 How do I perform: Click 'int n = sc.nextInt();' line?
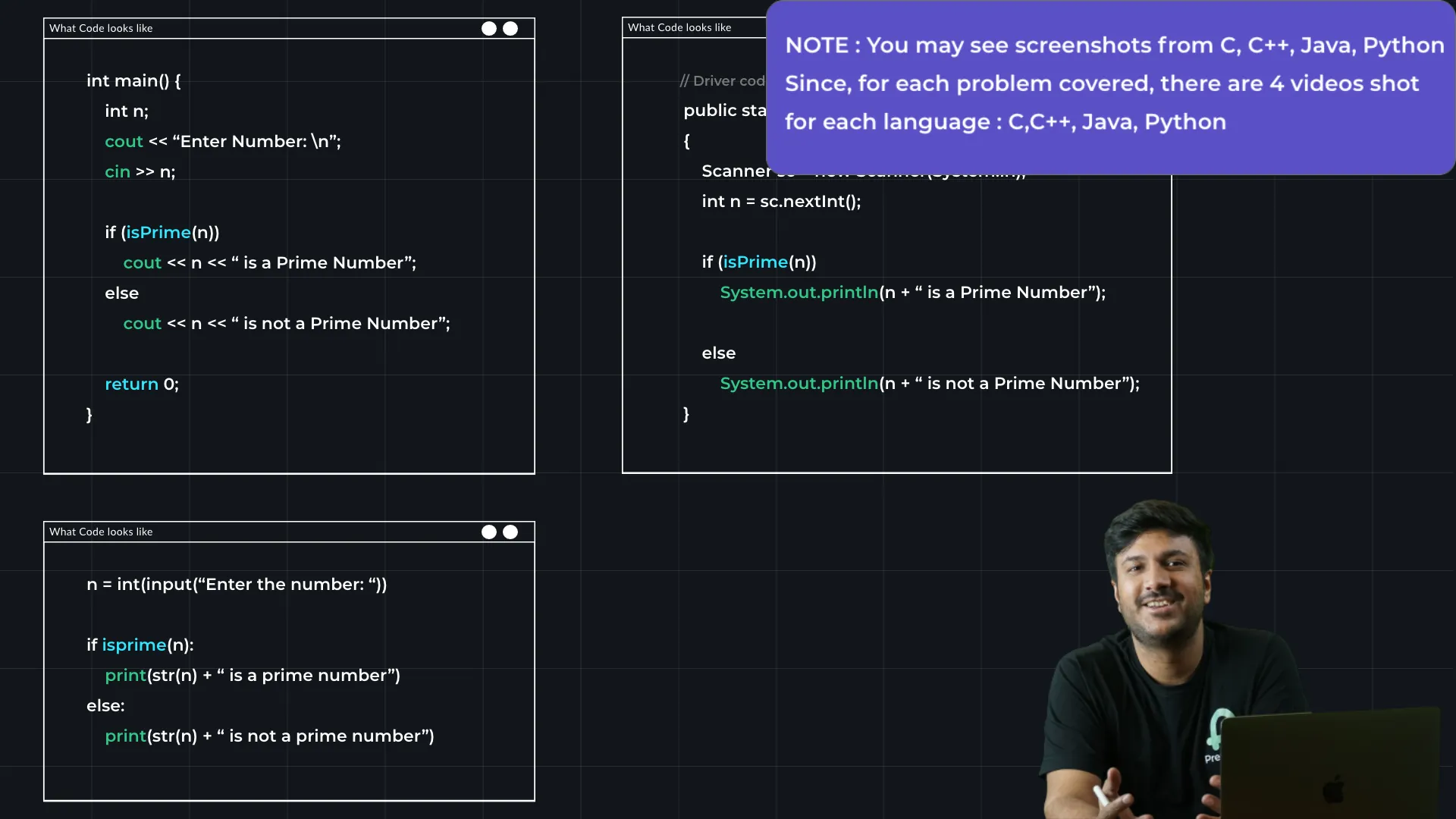tap(781, 201)
